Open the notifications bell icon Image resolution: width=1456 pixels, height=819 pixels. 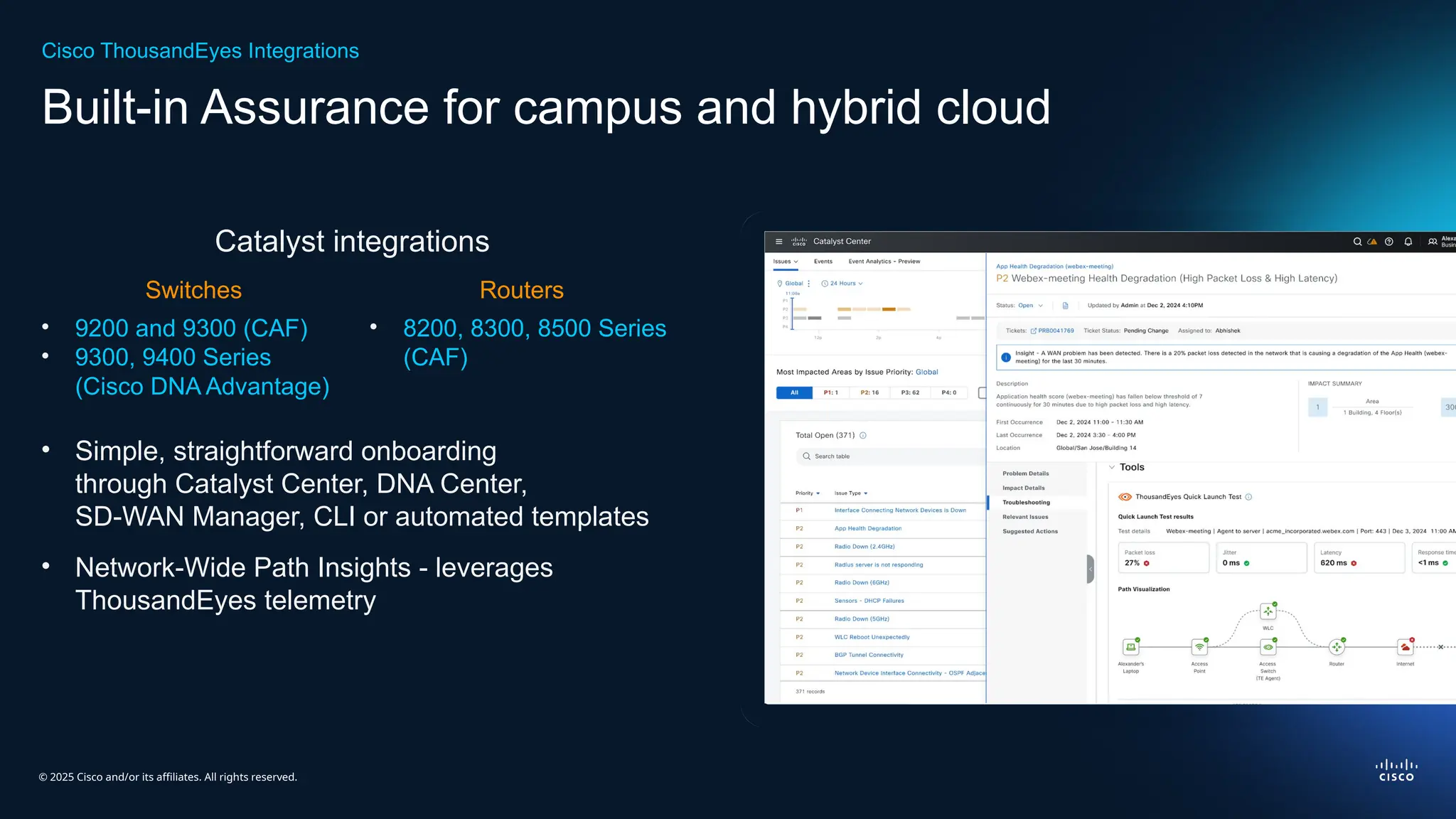click(1408, 242)
